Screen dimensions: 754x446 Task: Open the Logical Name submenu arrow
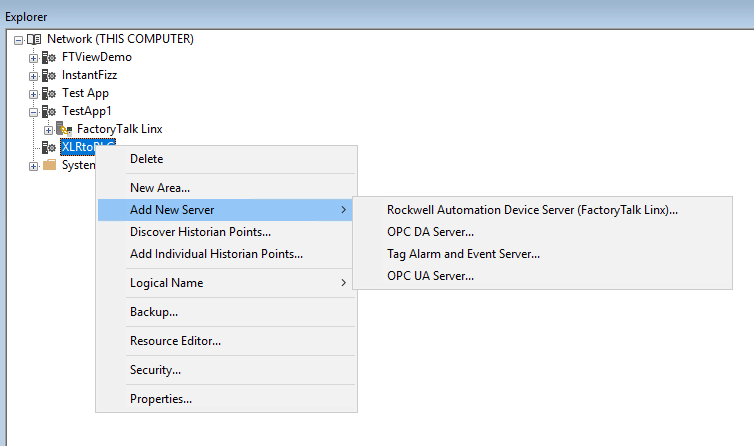click(x=343, y=282)
